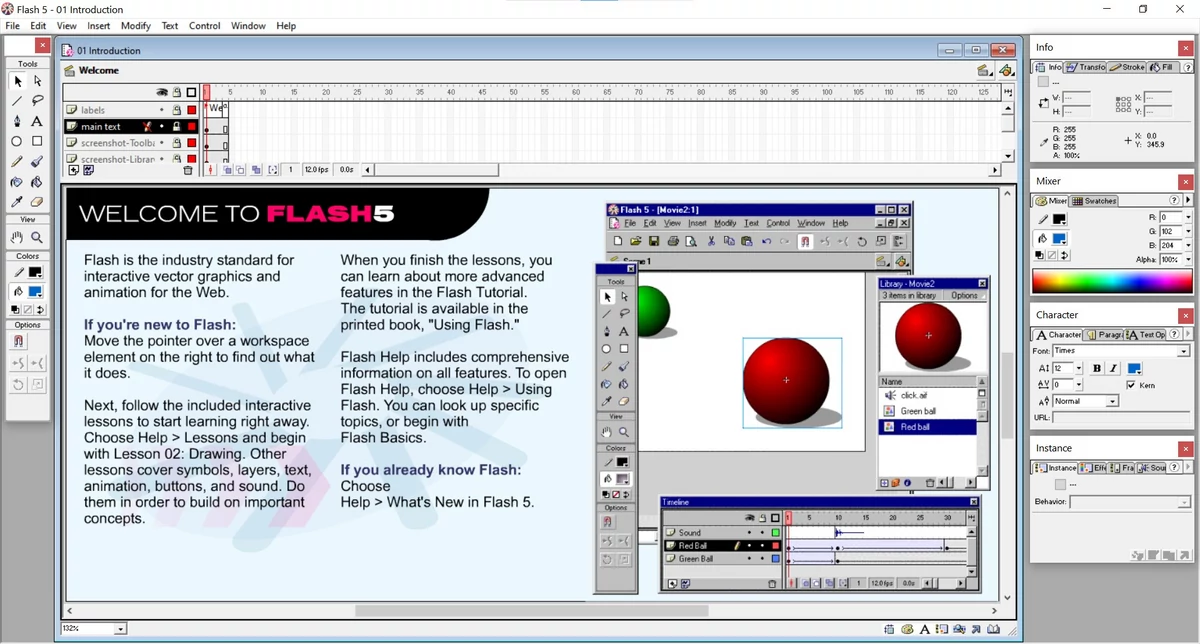Viewport: 1200px width, 644px height.
Task: Toggle visibility dot of labels layer
Action: pos(163,110)
